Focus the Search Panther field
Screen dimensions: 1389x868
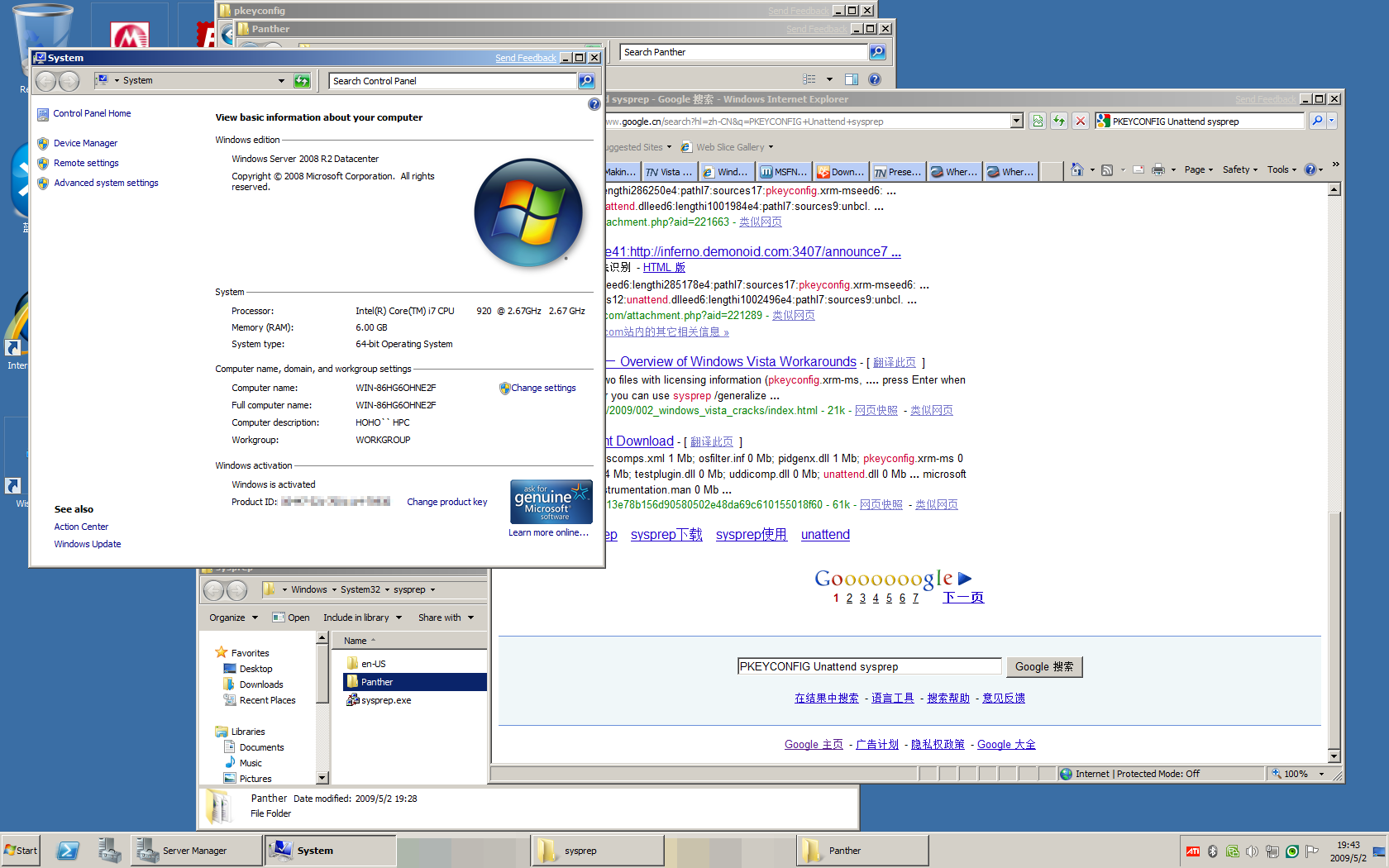point(744,52)
